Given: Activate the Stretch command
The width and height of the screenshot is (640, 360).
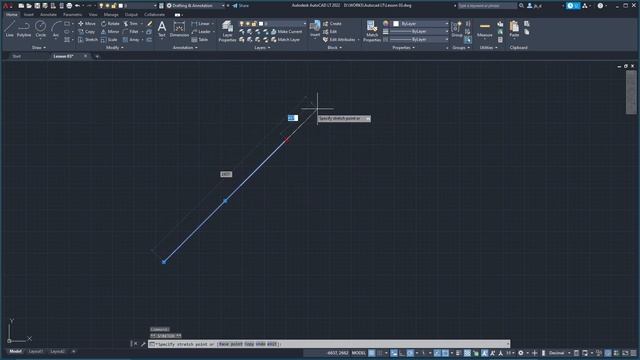Looking at the screenshot, I should click(88, 40).
